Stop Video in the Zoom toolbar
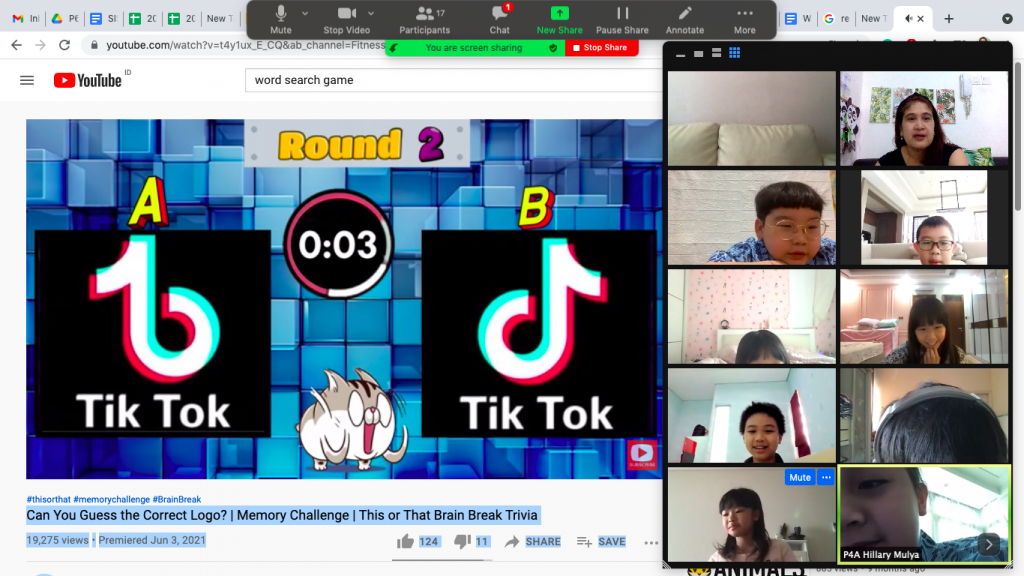 coord(347,19)
